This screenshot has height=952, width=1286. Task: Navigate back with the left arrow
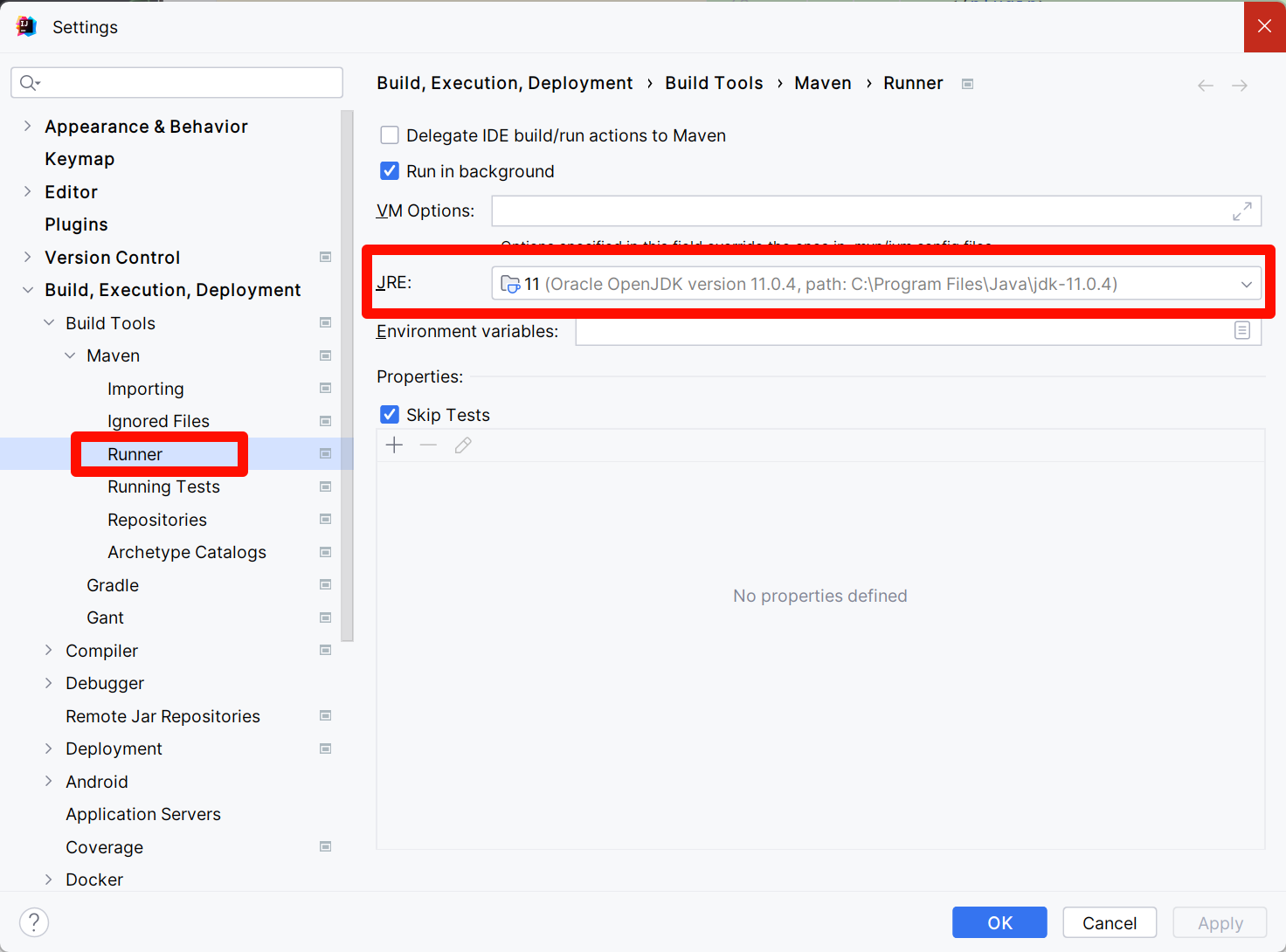1206,85
